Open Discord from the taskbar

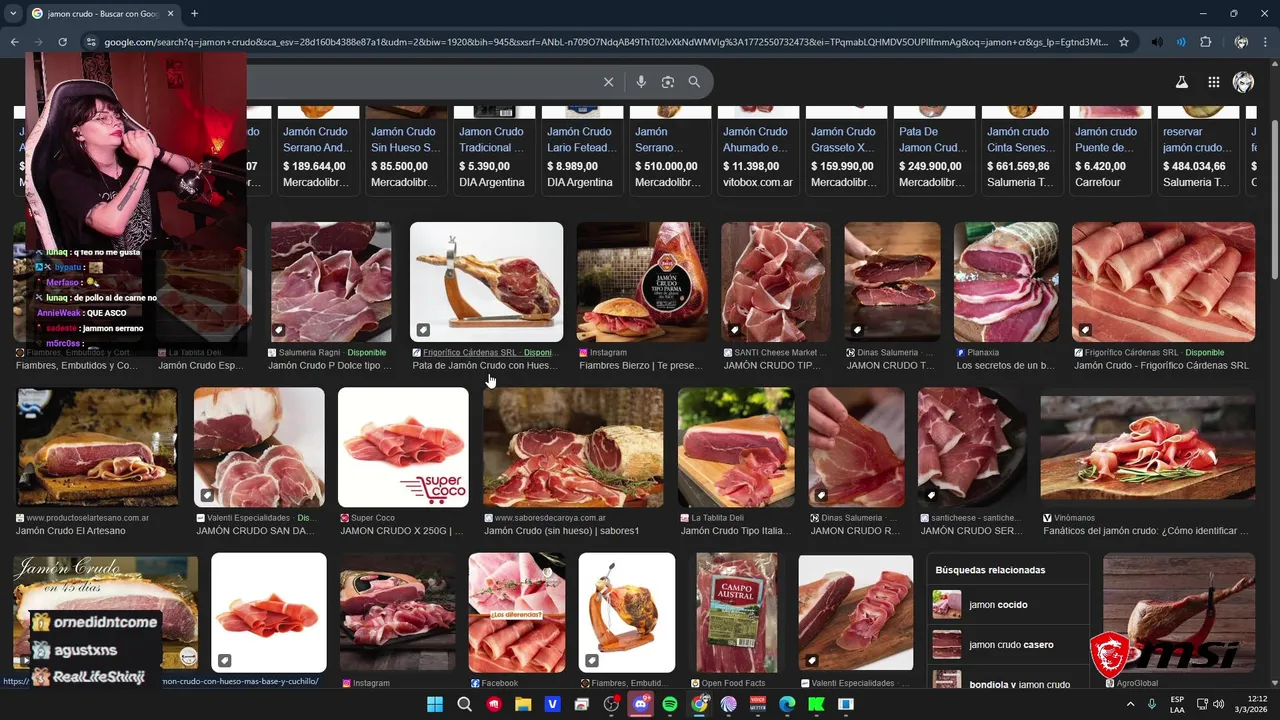click(641, 704)
